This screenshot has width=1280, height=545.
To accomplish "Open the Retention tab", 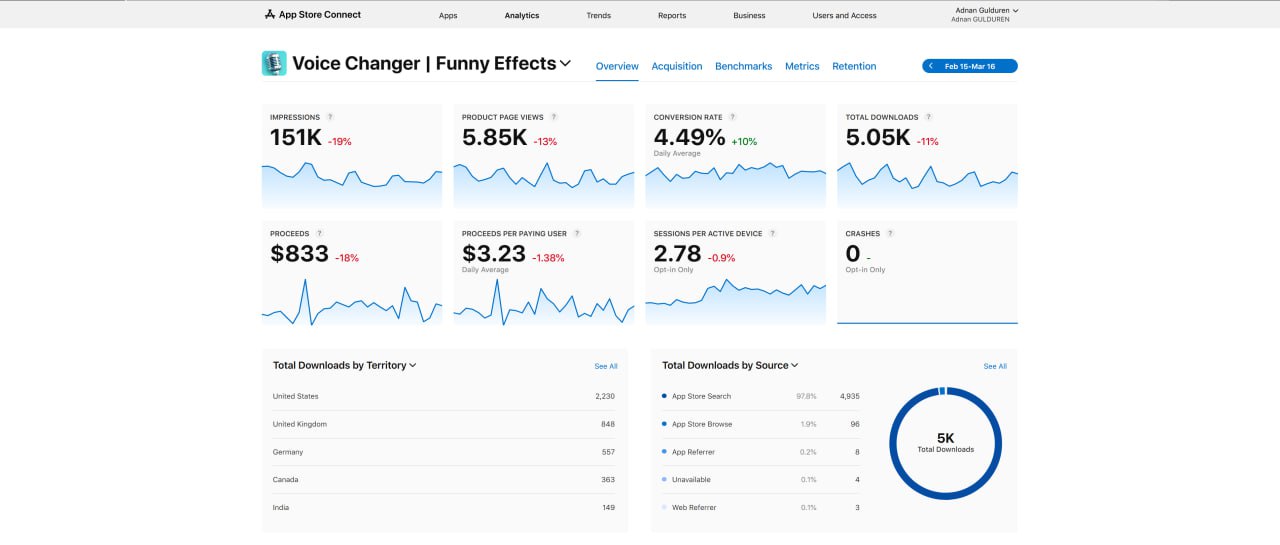I will coord(854,66).
